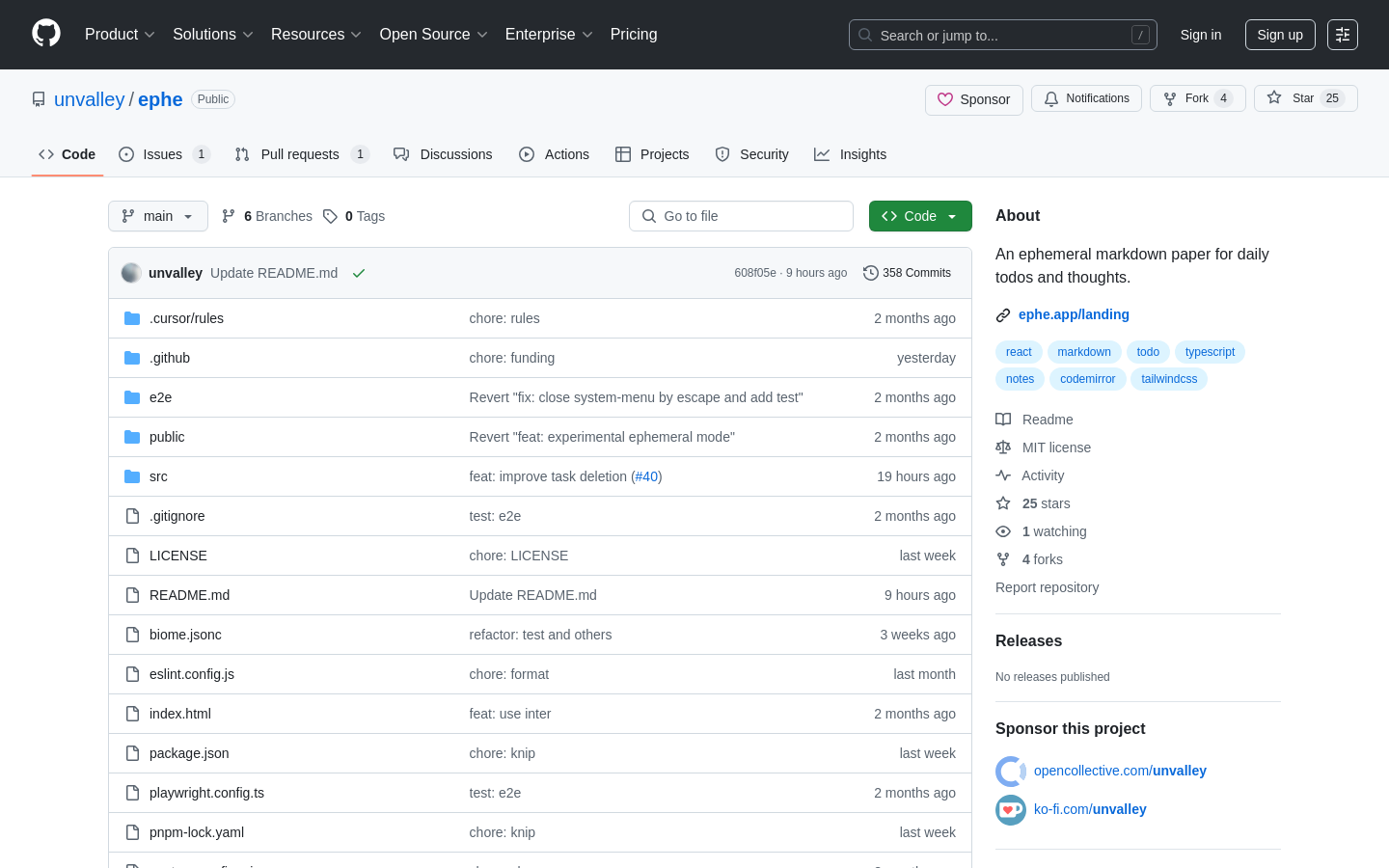Expand the Enterprise menu
Screen dimensions: 1389x868
pyautogui.click(x=549, y=35)
